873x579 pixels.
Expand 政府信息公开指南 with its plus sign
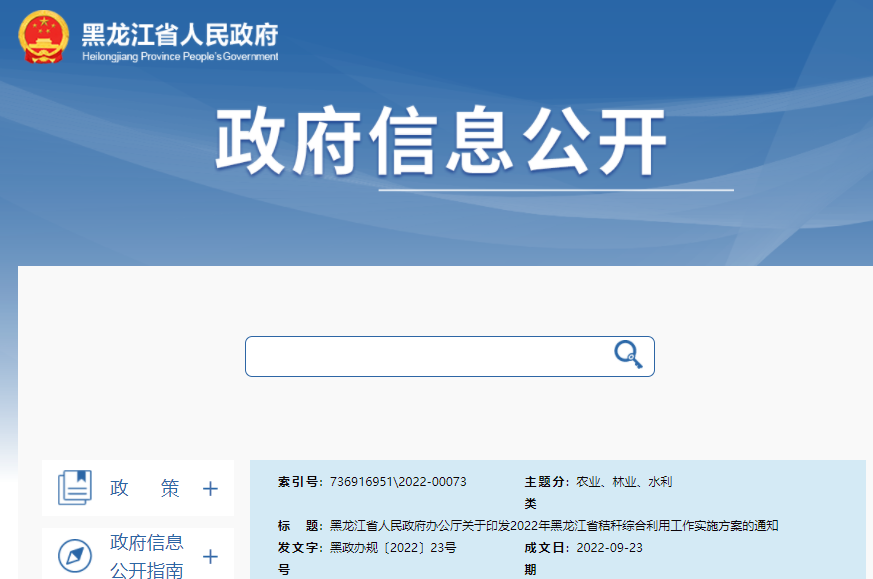210,557
